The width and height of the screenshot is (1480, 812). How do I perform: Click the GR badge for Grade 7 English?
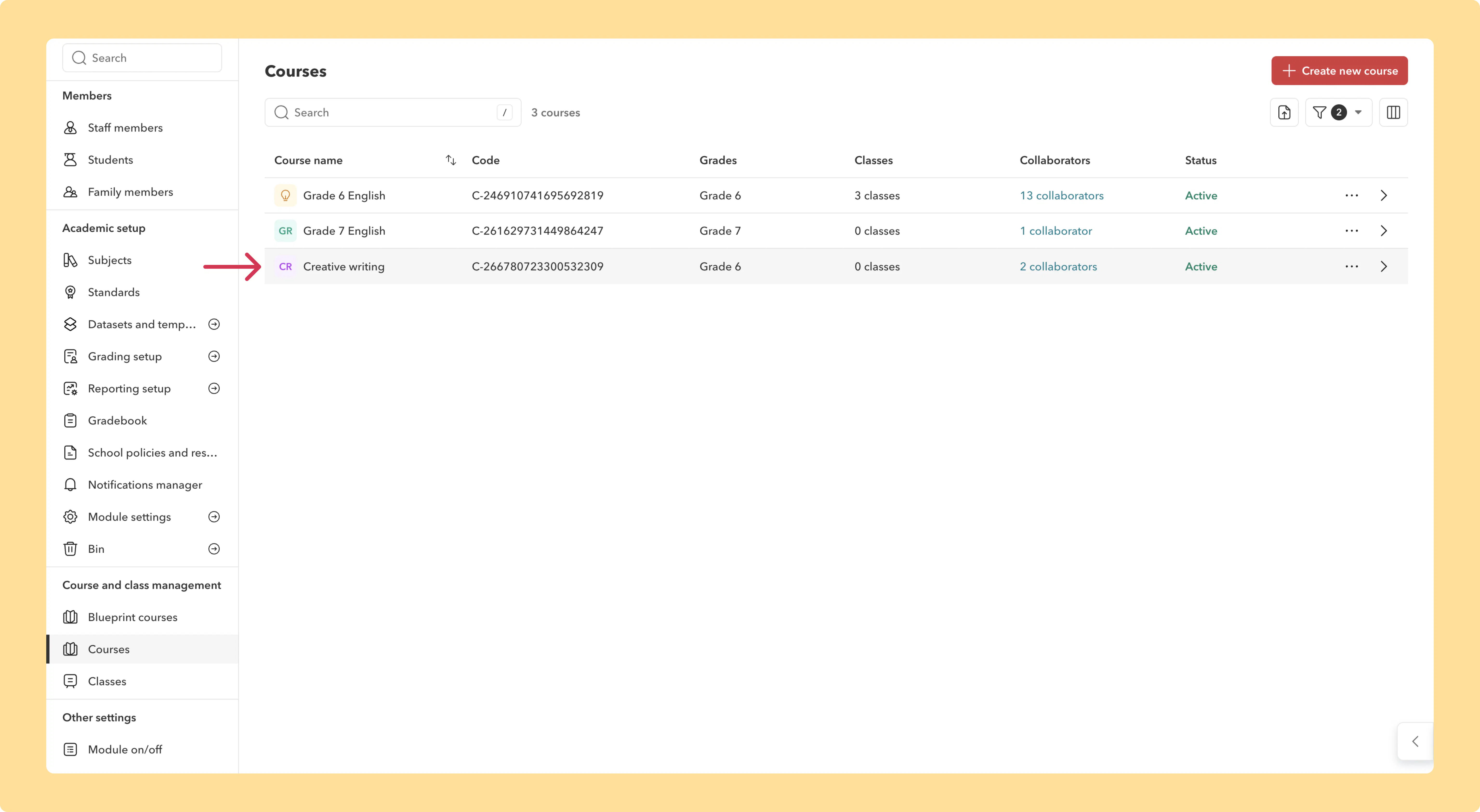pyautogui.click(x=285, y=231)
